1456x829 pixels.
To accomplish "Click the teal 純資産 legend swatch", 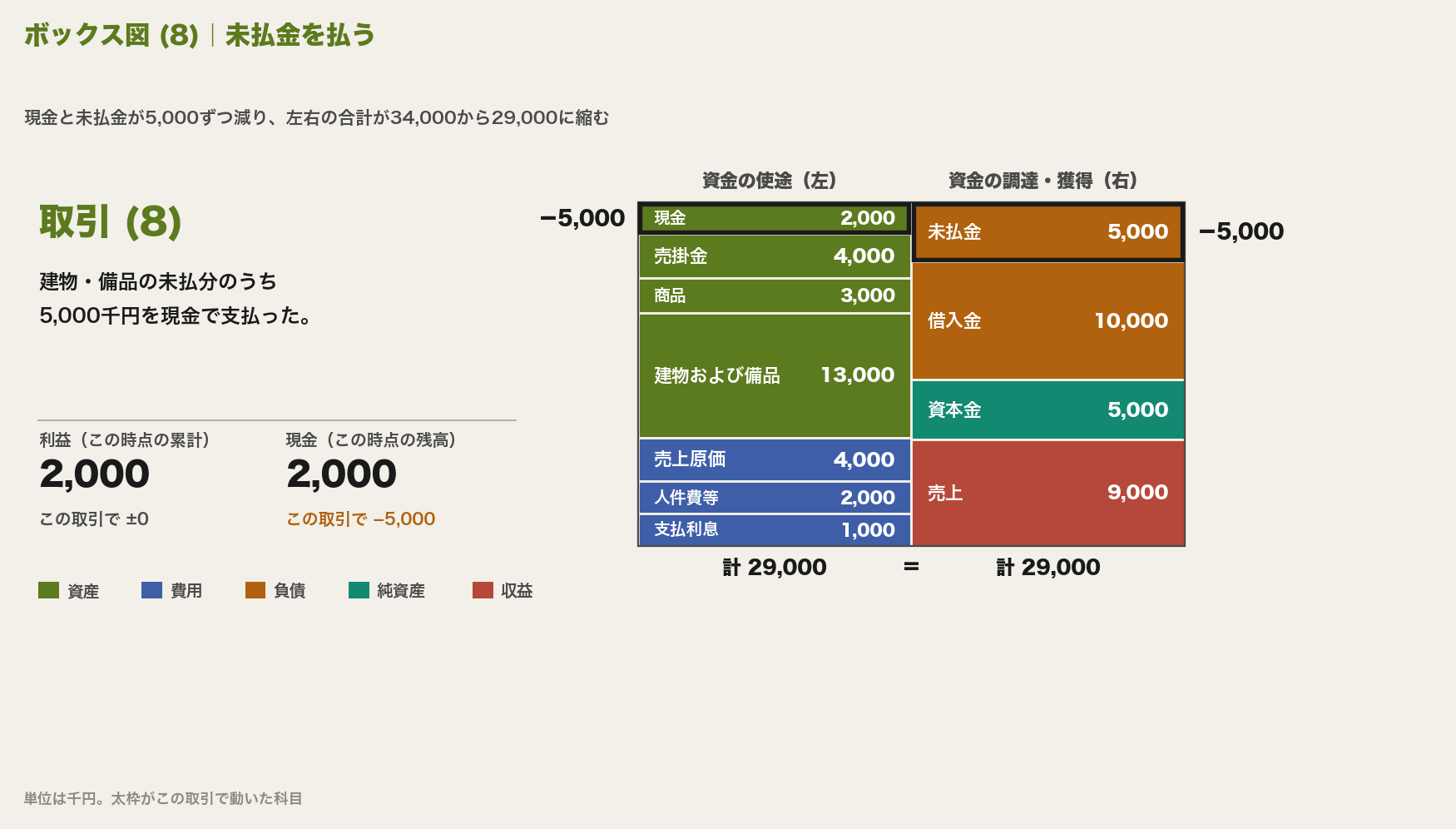I will 359,590.
